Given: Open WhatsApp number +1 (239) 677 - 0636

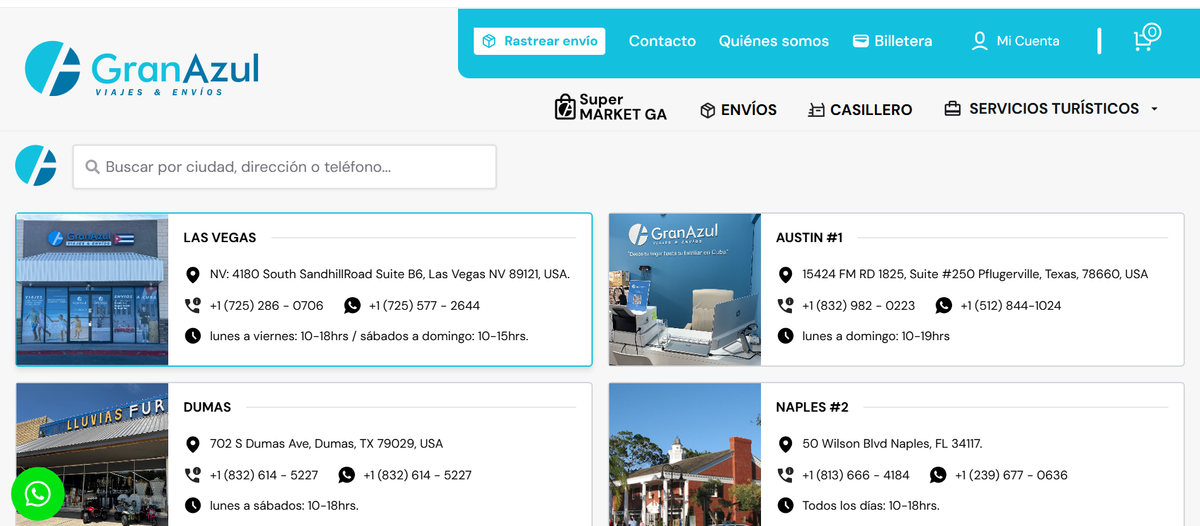Looking at the screenshot, I should [x=1011, y=476].
